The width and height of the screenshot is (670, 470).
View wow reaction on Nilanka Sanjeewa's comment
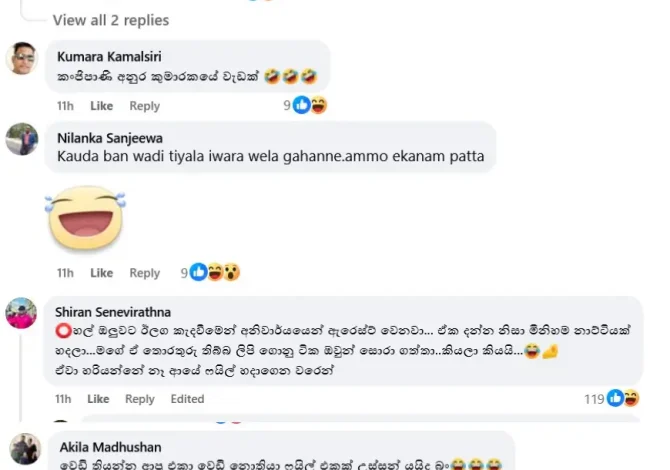(232, 272)
